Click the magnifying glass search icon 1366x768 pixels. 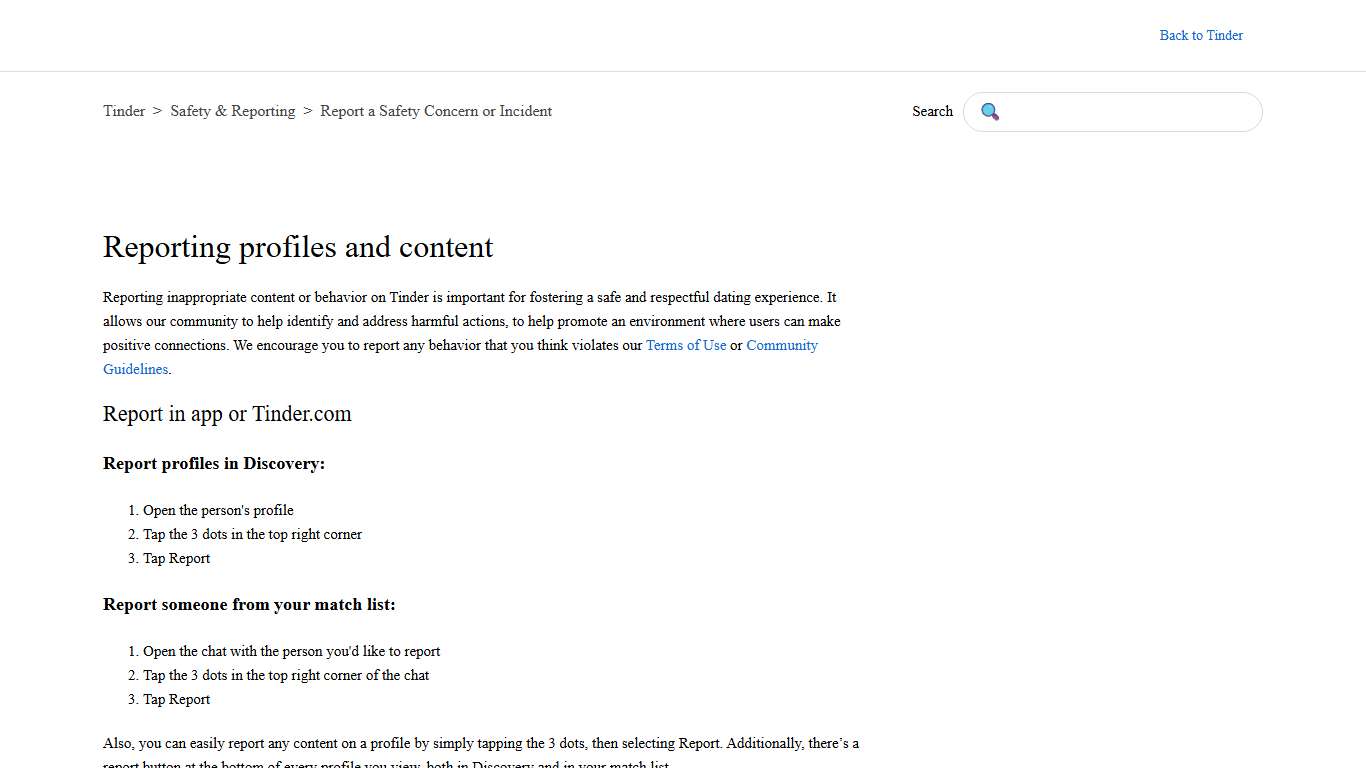(990, 112)
